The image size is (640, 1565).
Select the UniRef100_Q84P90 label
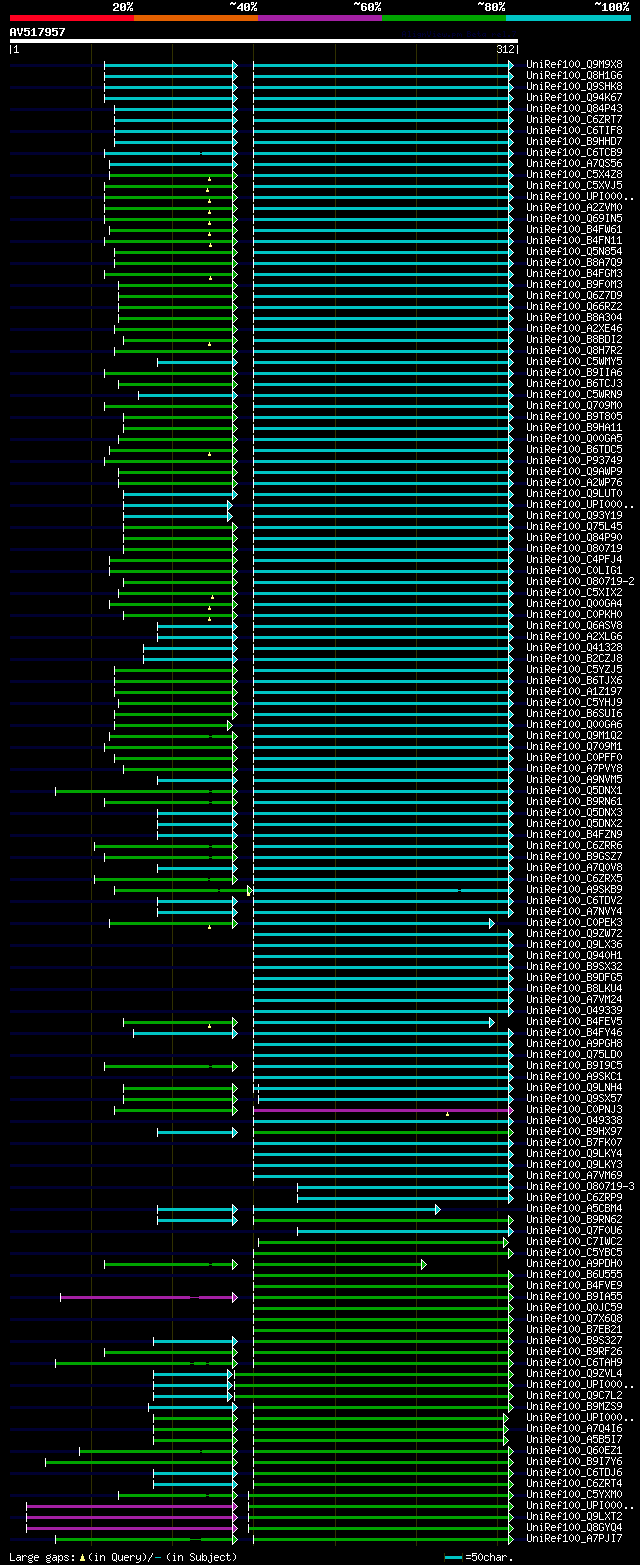pos(574,537)
